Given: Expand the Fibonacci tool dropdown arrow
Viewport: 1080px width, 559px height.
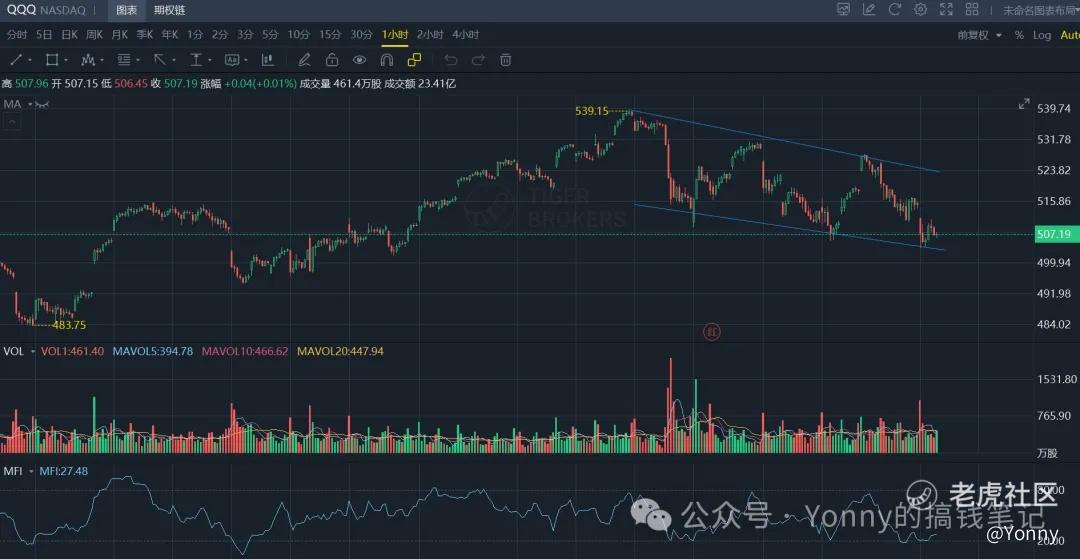Looking at the screenshot, I should (x=138, y=61).
